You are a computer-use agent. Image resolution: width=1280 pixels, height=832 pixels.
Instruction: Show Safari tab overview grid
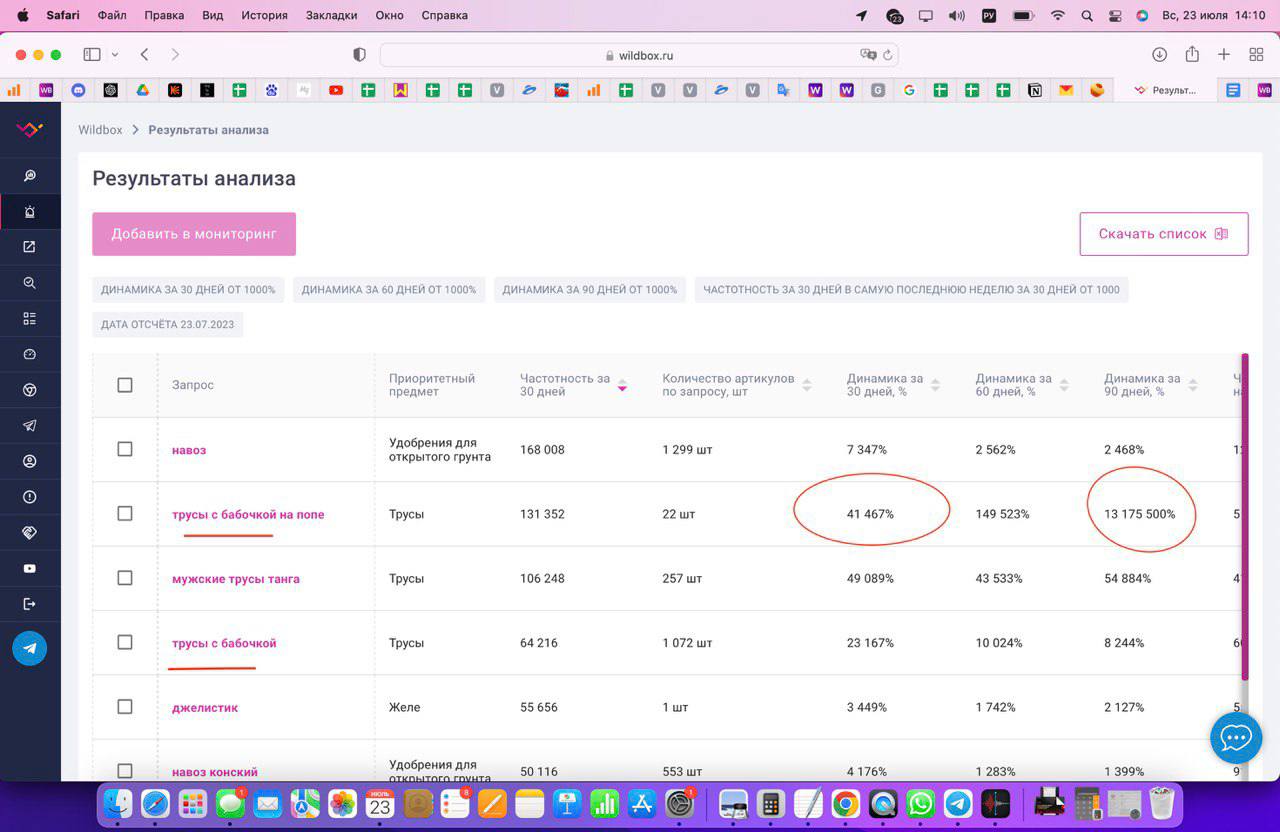coord(1257,55)
